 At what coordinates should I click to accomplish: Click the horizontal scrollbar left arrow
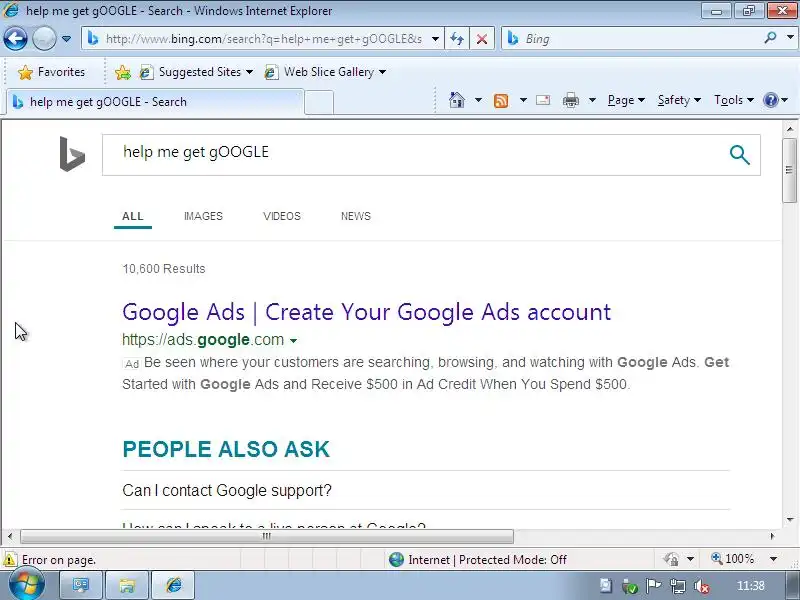(10, 536)
